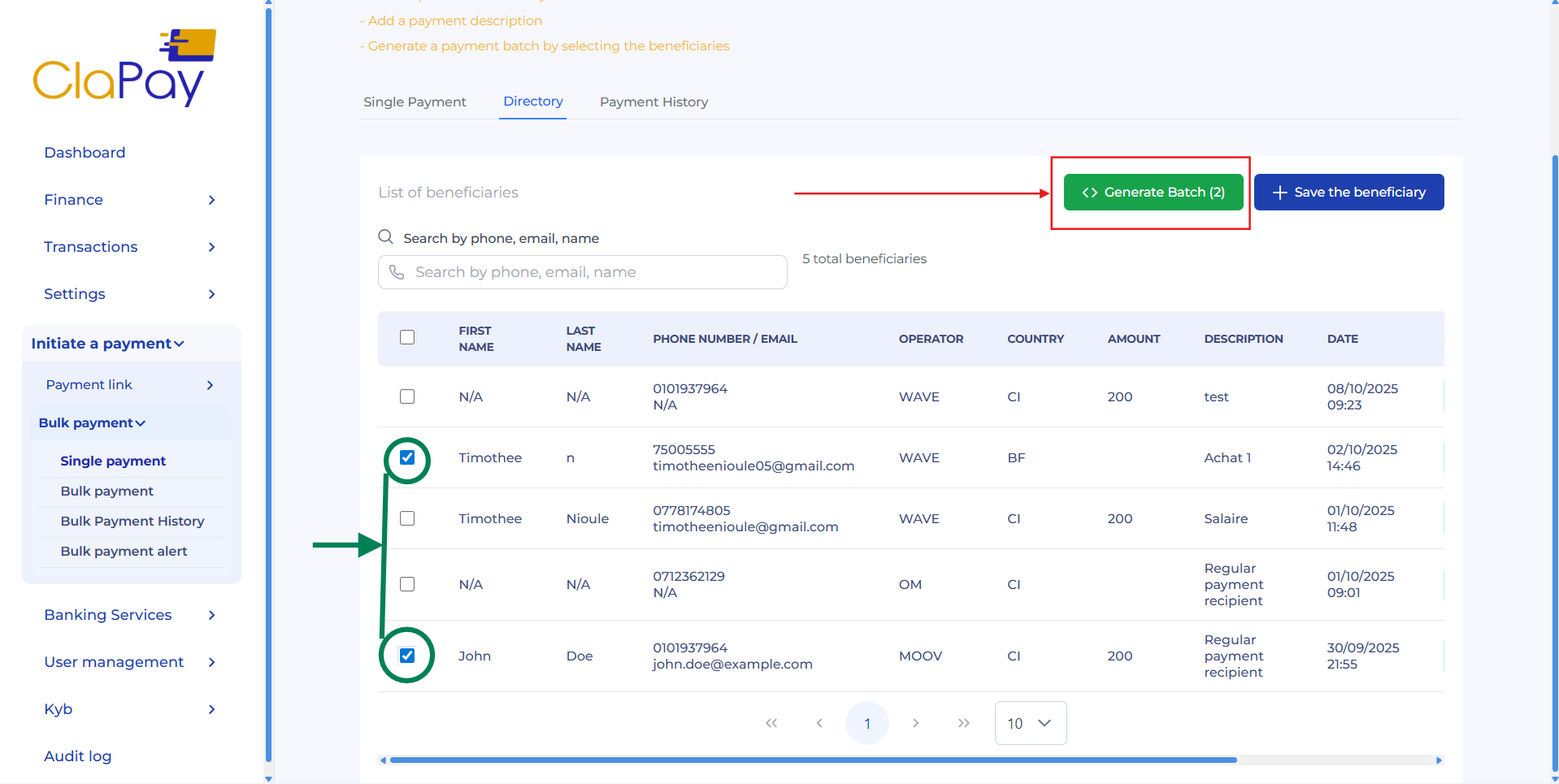Screen dimensions: 1559x784
Task: Click Save the beneficiary button
Action: [x=1348, y=193]
